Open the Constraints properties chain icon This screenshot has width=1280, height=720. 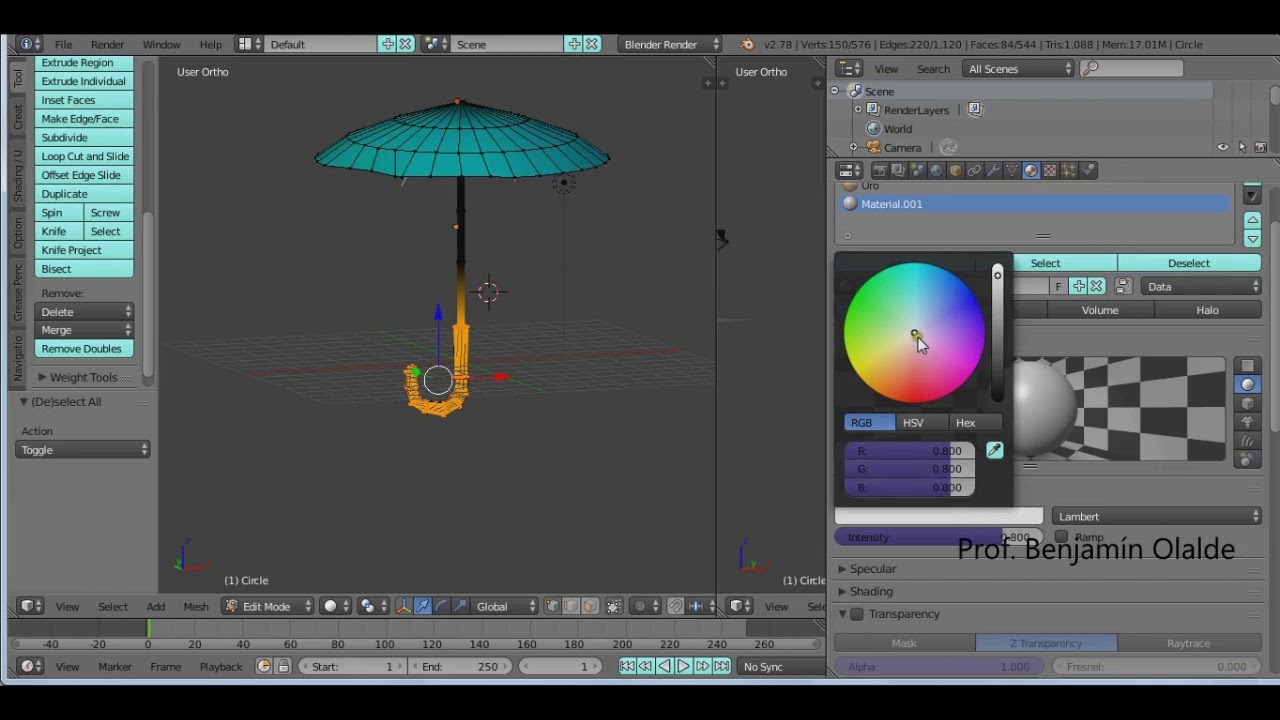(974, 171)
